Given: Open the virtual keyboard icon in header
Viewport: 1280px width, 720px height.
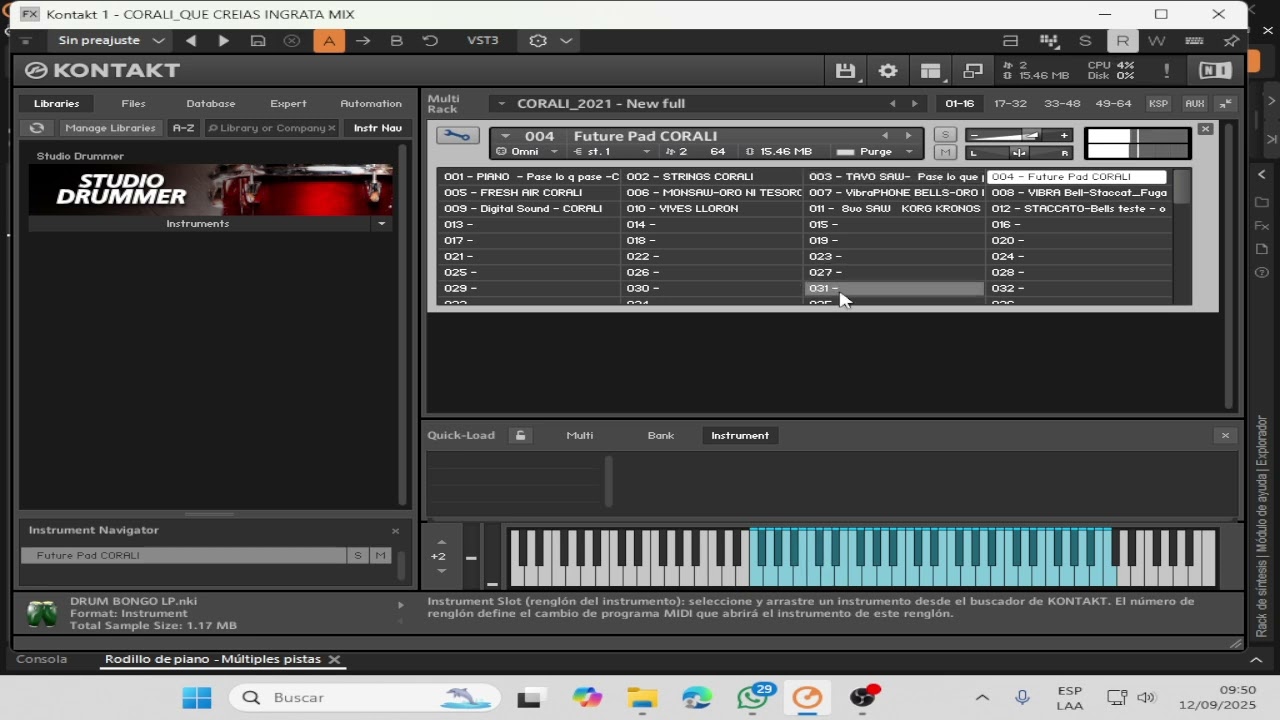Looking at the screenshot, I should (1194, 41).
